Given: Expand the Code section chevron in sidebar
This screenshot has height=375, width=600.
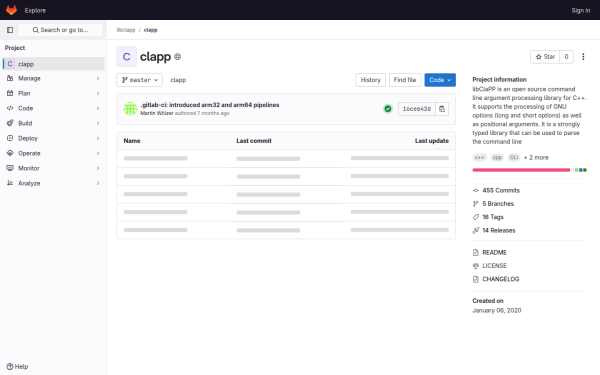Looking at the screenshot, I should tap(98, 108).
